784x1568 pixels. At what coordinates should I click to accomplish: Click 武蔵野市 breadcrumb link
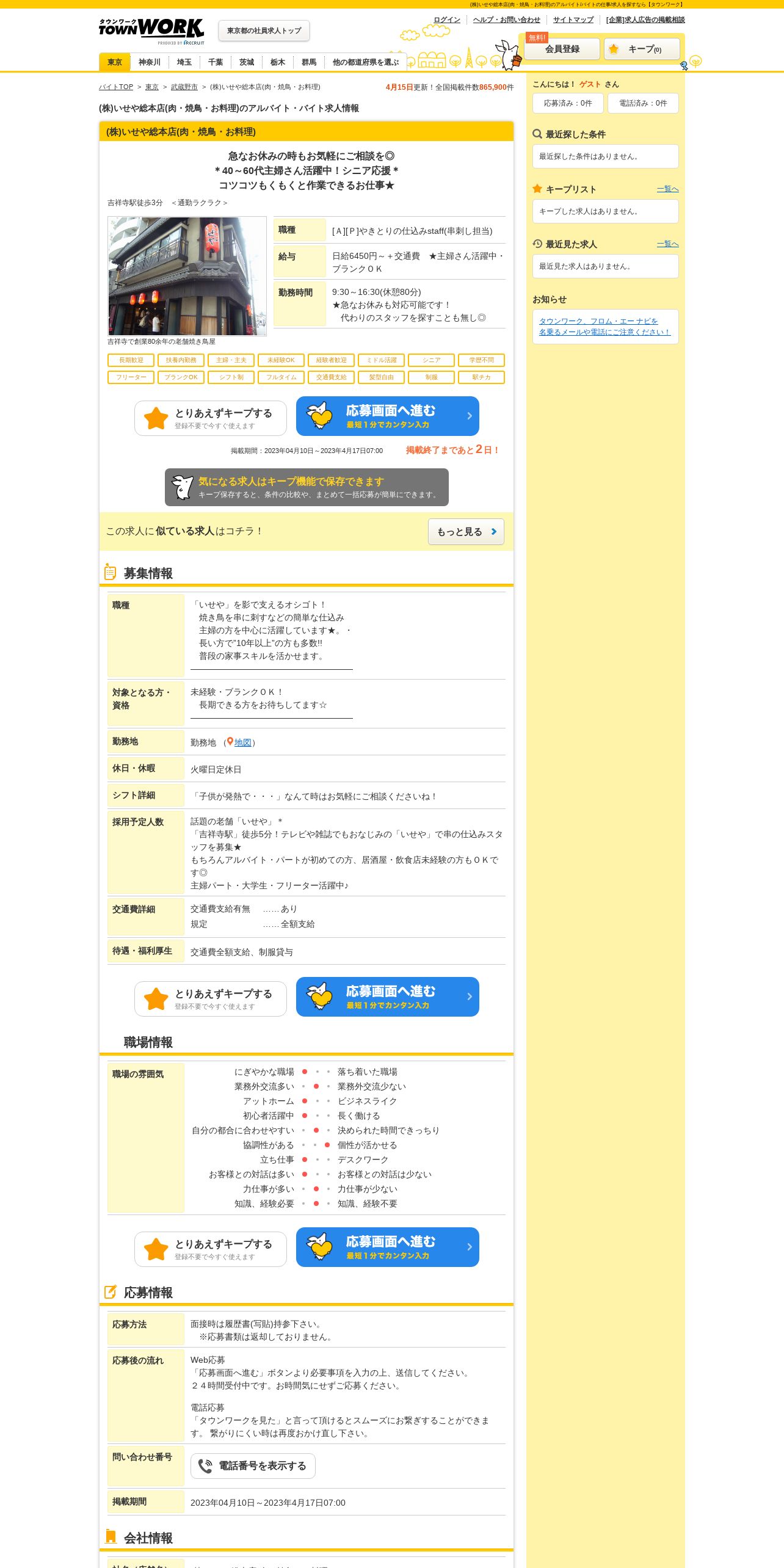point(184,87)
